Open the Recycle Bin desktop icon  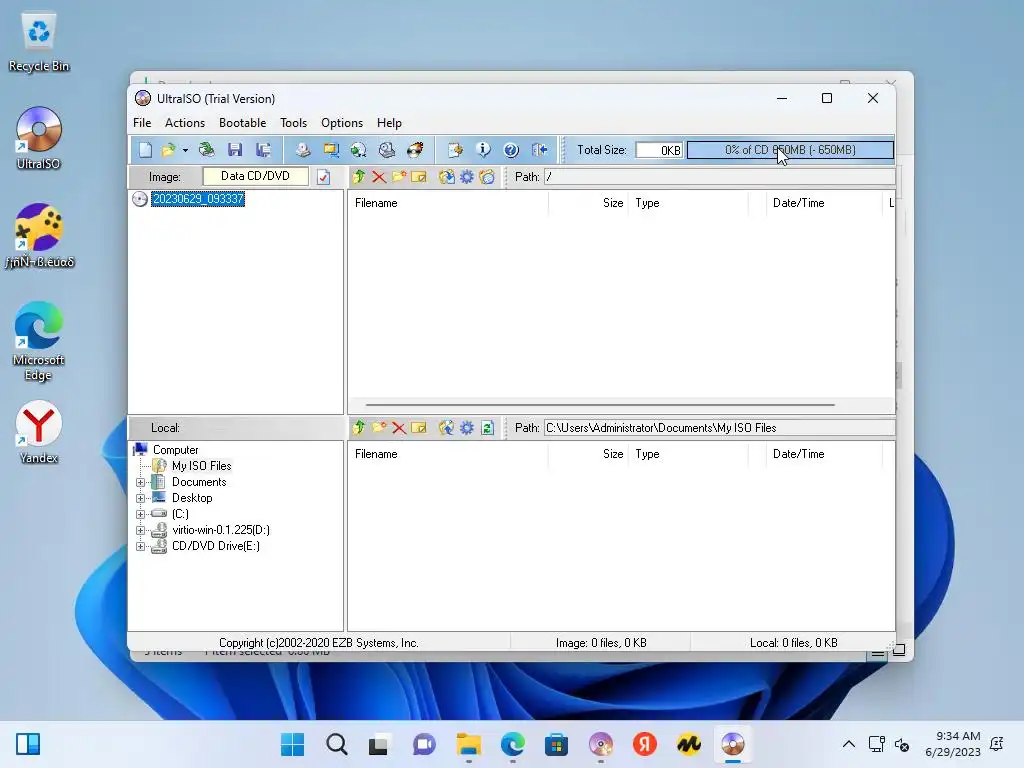(39, 43)
